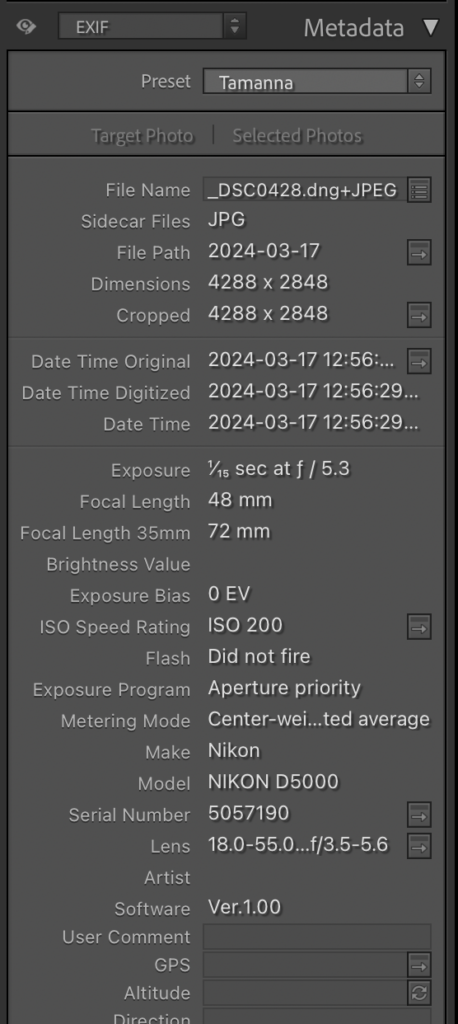Click the Date Time Original arrow icon
The width and height of the screenshot is (458, 1024).
tap(419, 360)
